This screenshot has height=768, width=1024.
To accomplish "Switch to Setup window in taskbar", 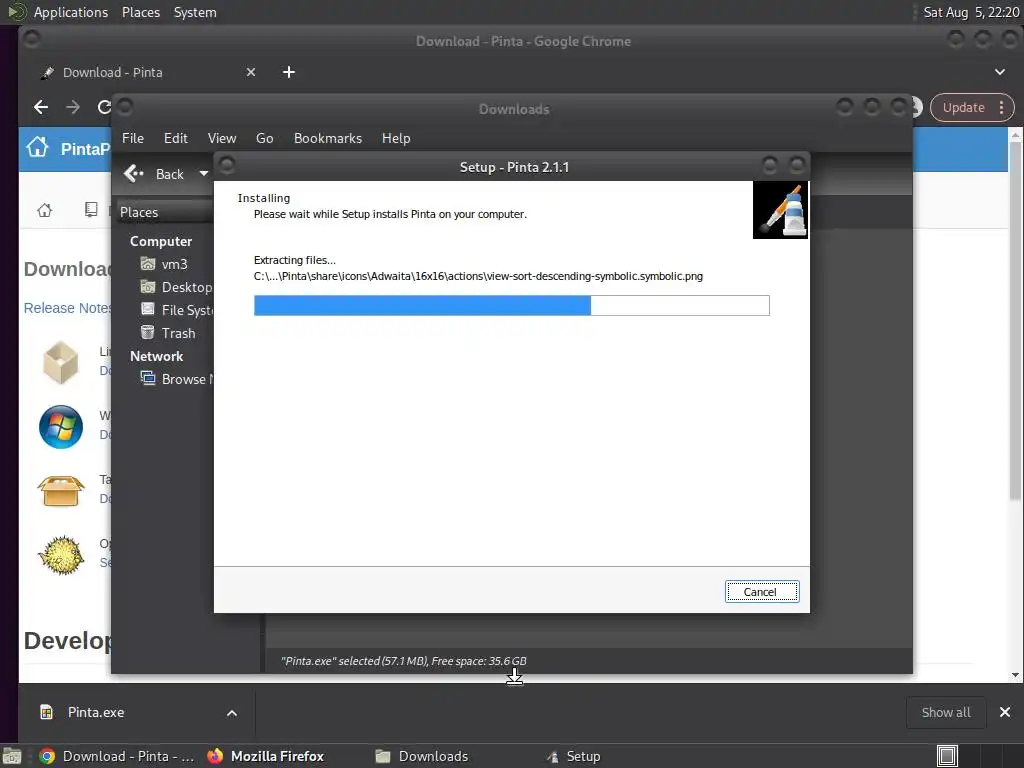I will 573,756.
